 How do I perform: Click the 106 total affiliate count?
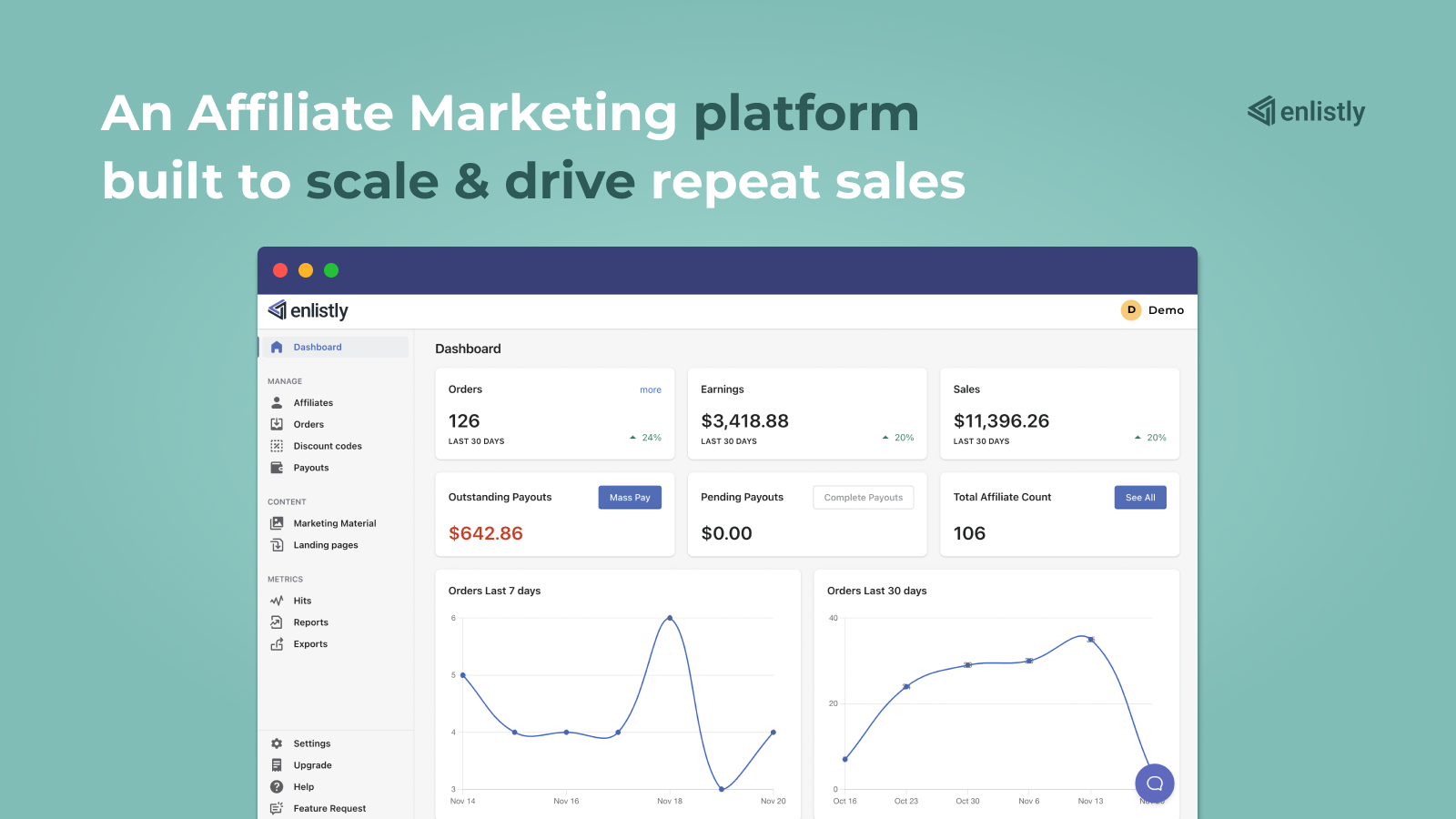coord(969,533)
